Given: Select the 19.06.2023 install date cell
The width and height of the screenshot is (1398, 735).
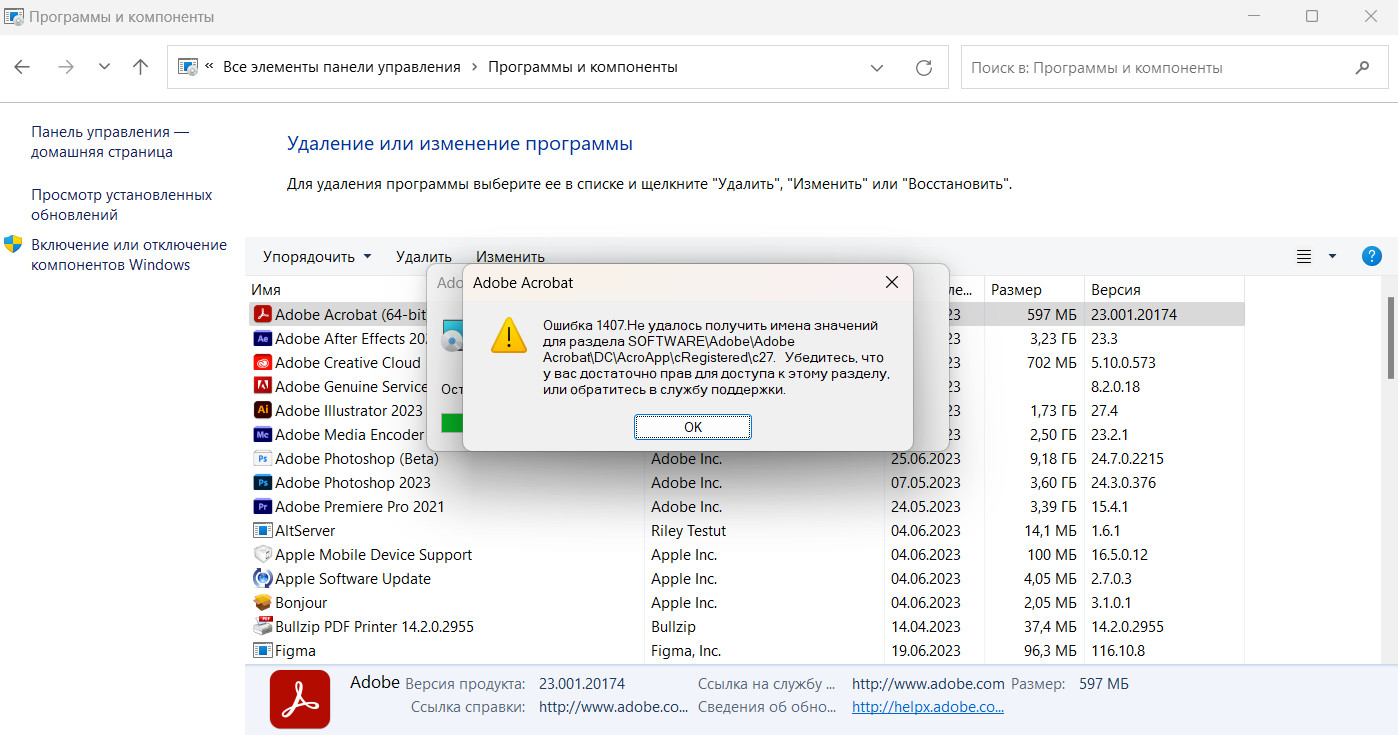Looking at the screenshot, I should [926, 651].
